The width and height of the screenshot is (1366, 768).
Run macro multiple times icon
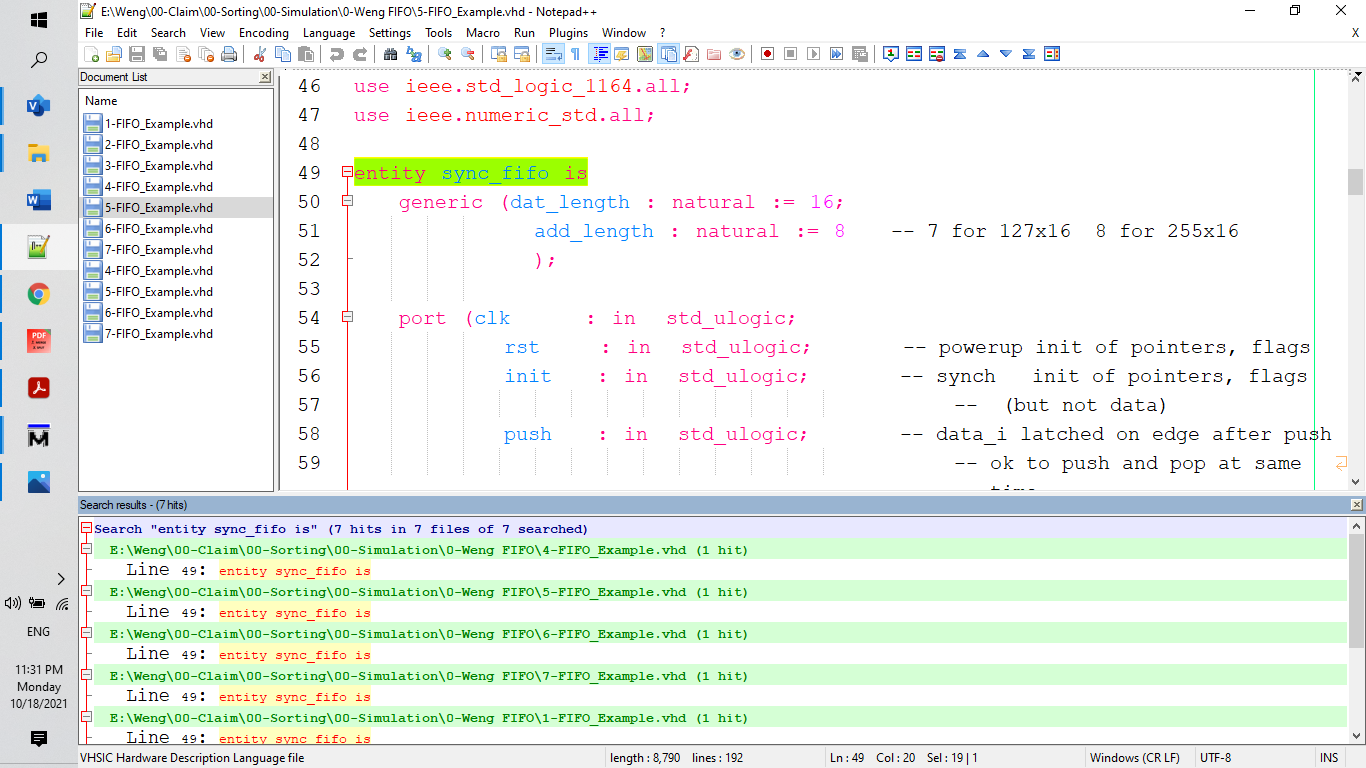pos(836,54)
